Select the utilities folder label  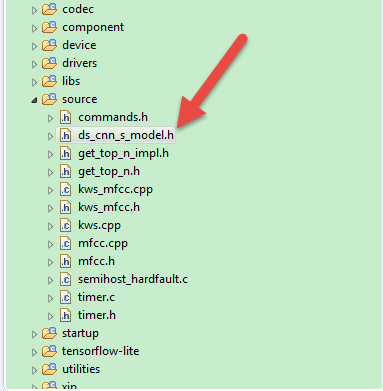point(81,369)
